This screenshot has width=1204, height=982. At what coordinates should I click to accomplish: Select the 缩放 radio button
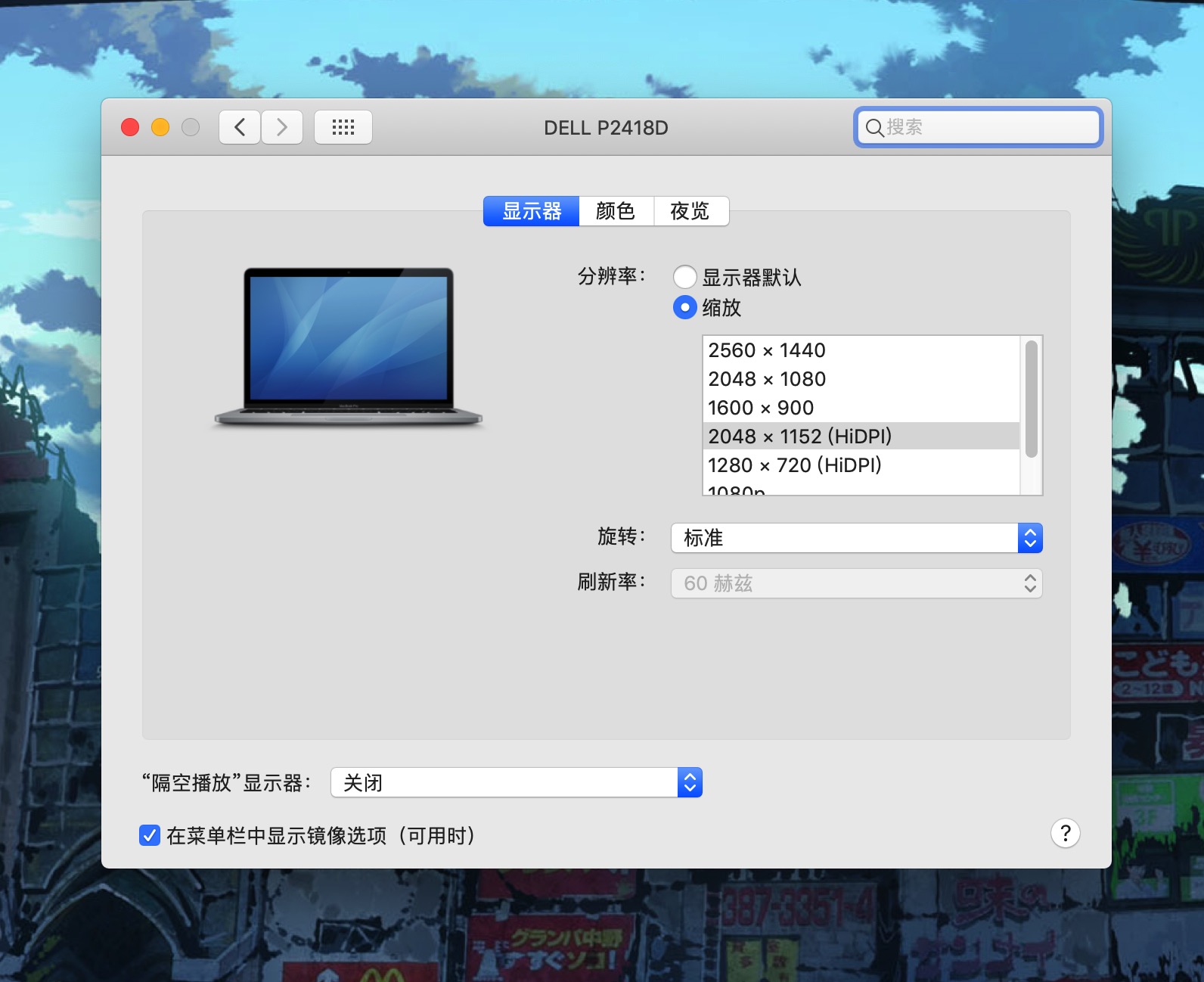pos(685,307)
